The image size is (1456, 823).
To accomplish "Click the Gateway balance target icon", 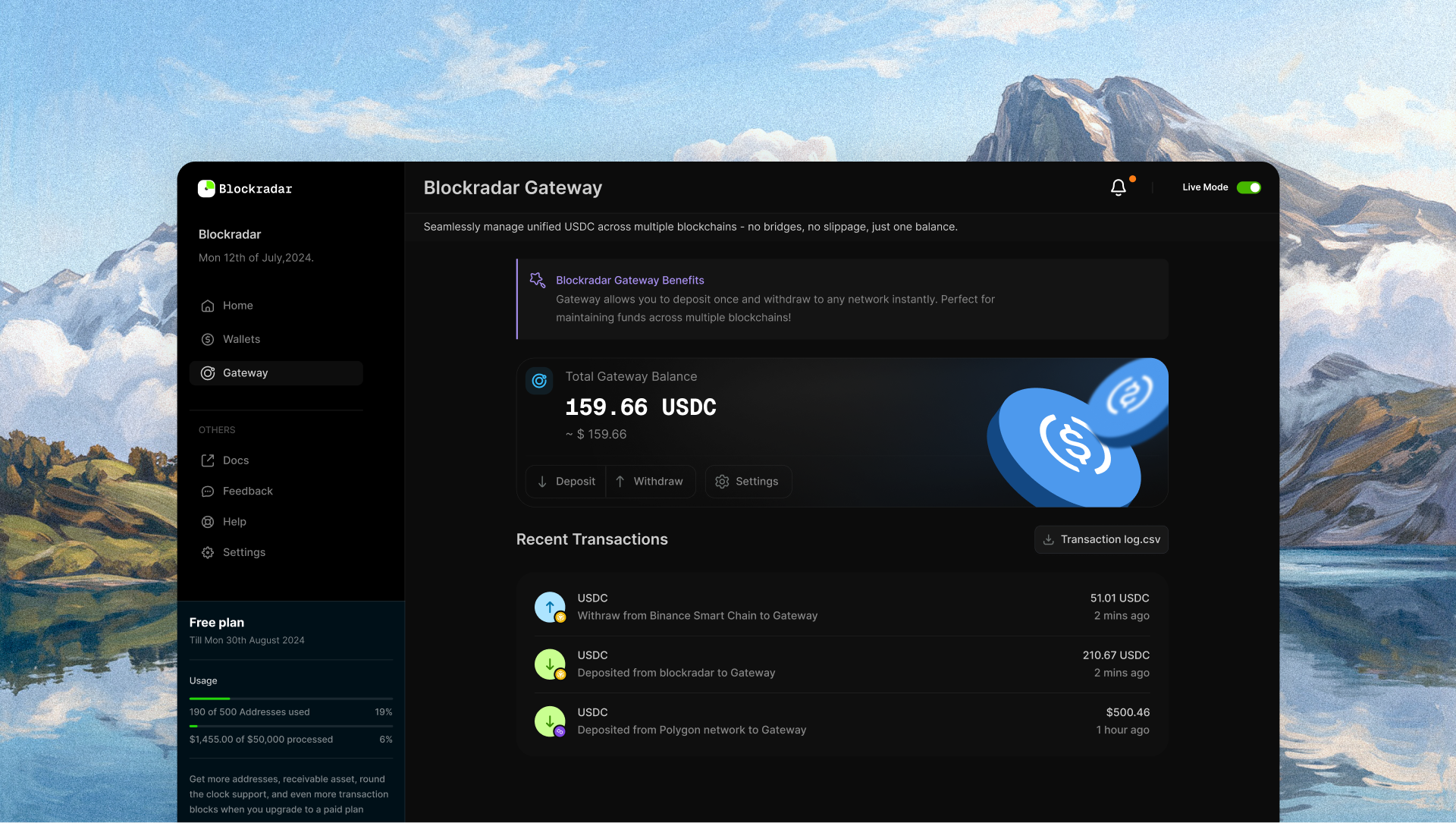I will [539, 381].
